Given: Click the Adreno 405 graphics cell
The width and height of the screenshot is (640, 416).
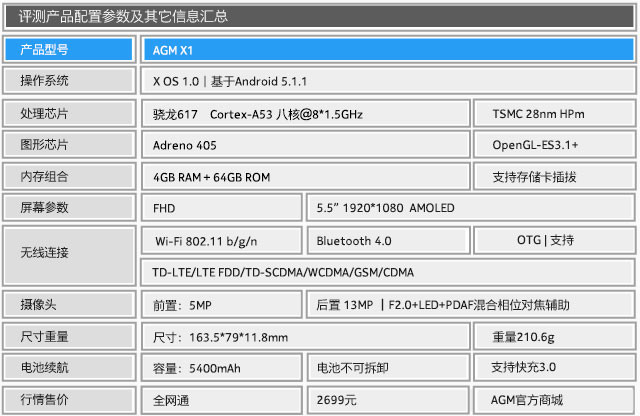Looking at the screenshot, I should point(304,145).
